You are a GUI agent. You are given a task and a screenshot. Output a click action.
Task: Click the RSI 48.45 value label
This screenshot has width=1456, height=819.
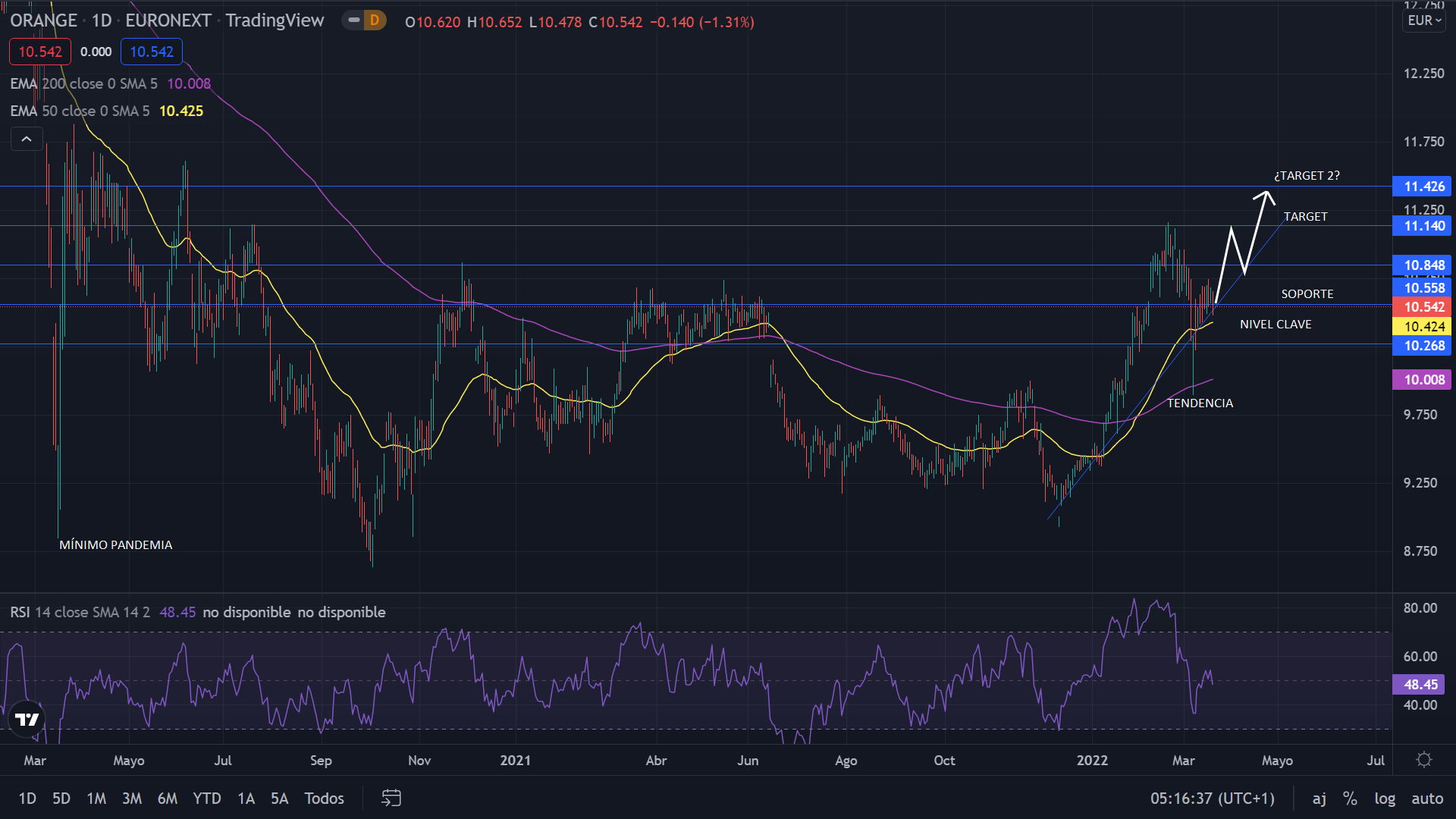click(1419, 685)
